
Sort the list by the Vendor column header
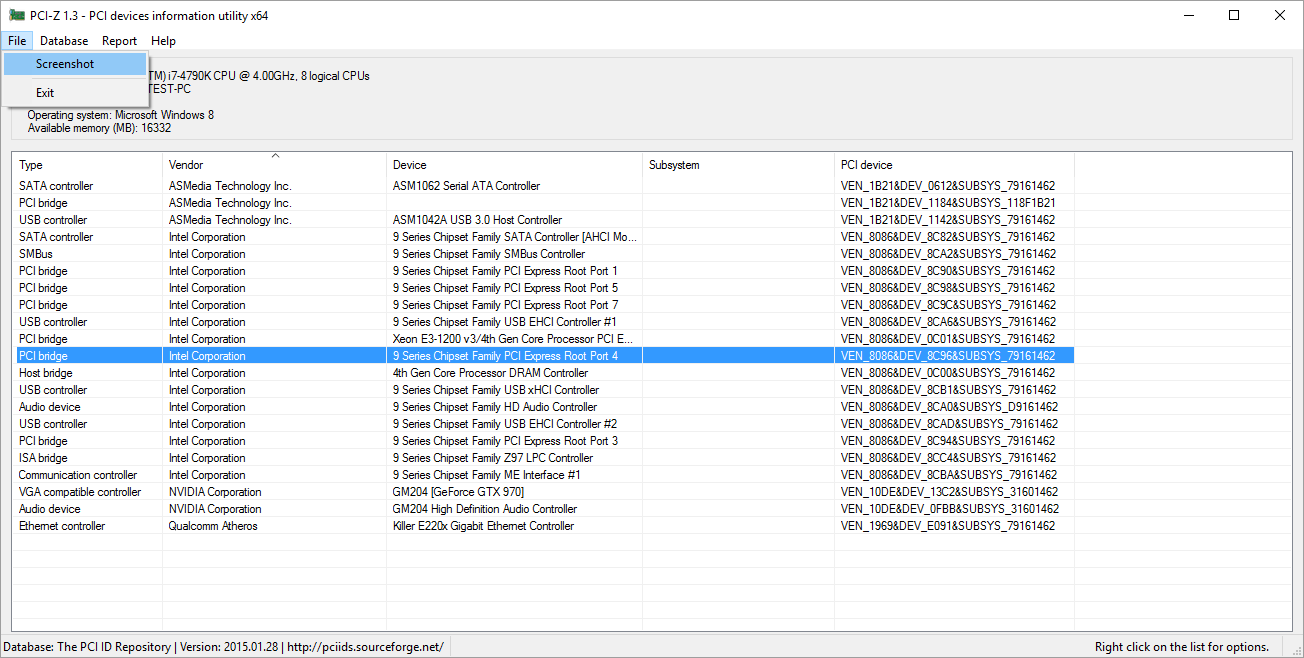[x=274, y=165]
